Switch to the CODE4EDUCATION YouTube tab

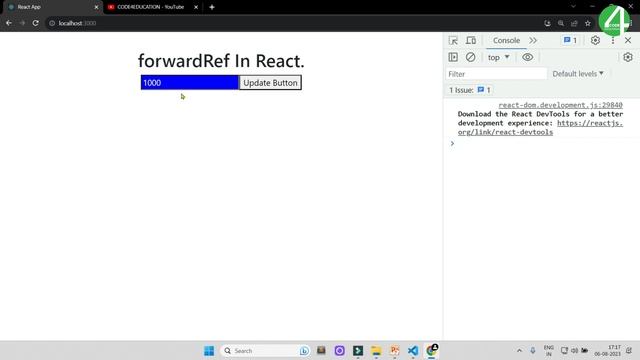click(150, 7)
